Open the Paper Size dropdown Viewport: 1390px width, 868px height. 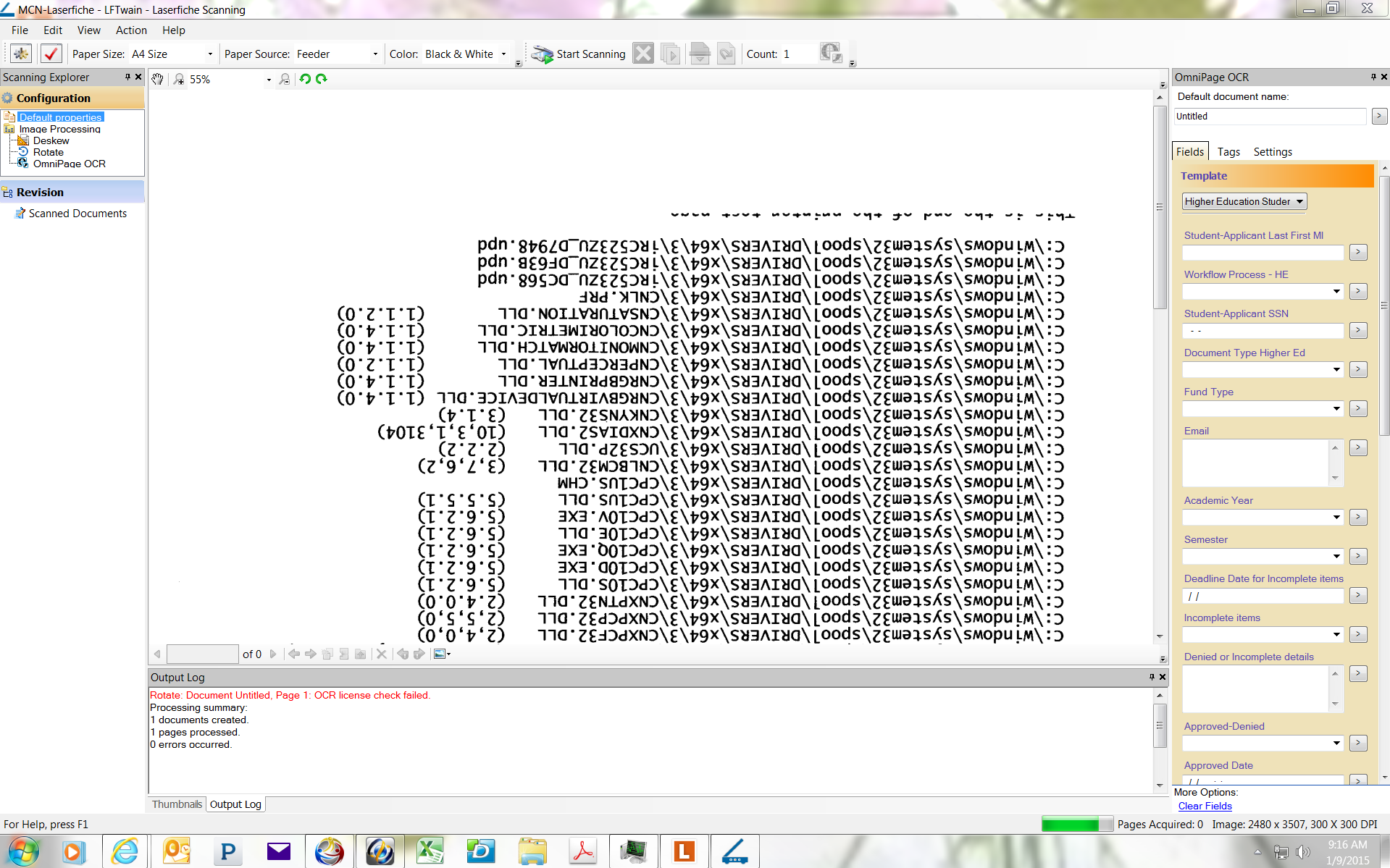coord(210,54)
